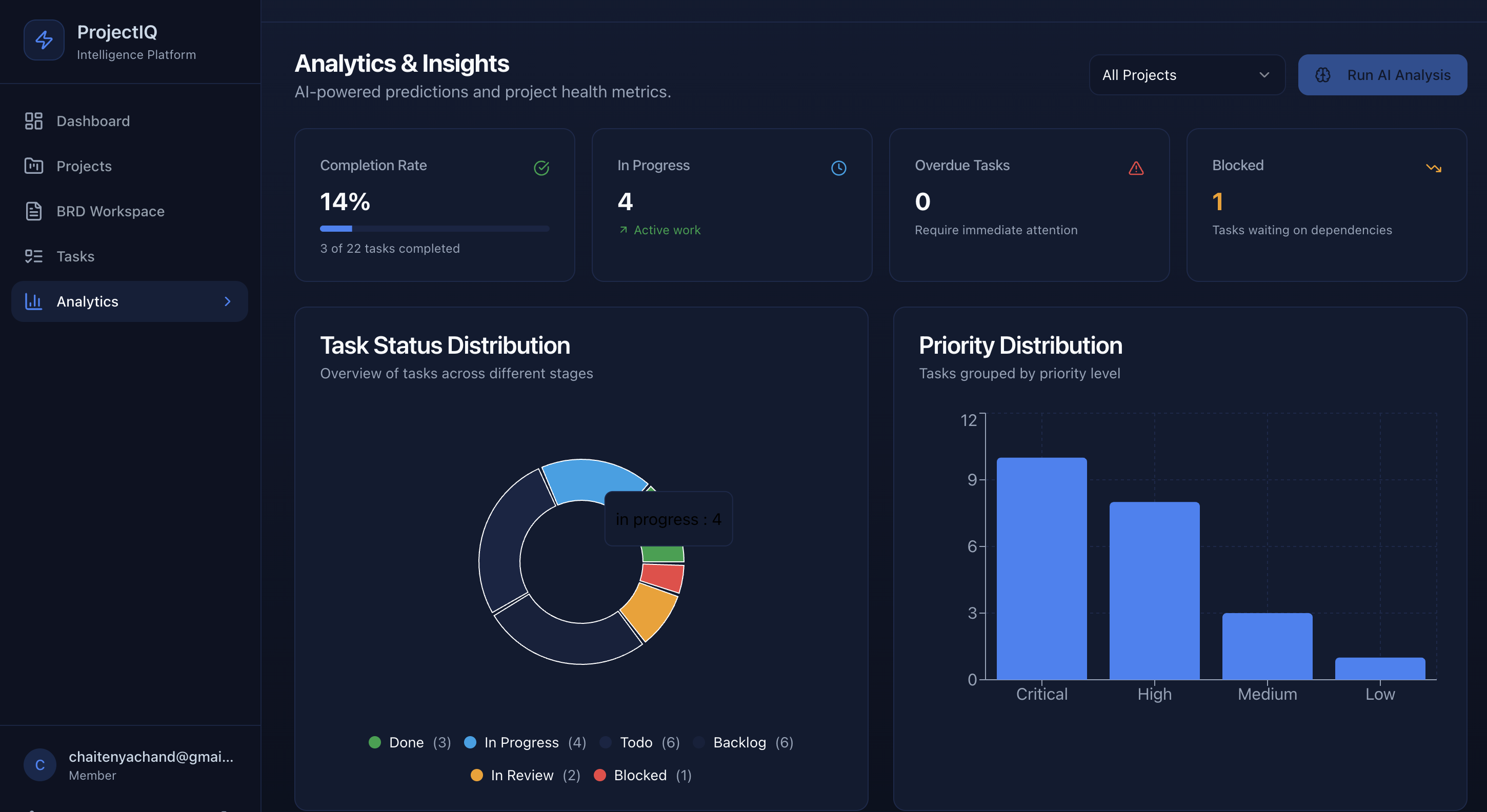Click the Critical priority bar
Screen dimensions: 1487x812
(1041, 569)
